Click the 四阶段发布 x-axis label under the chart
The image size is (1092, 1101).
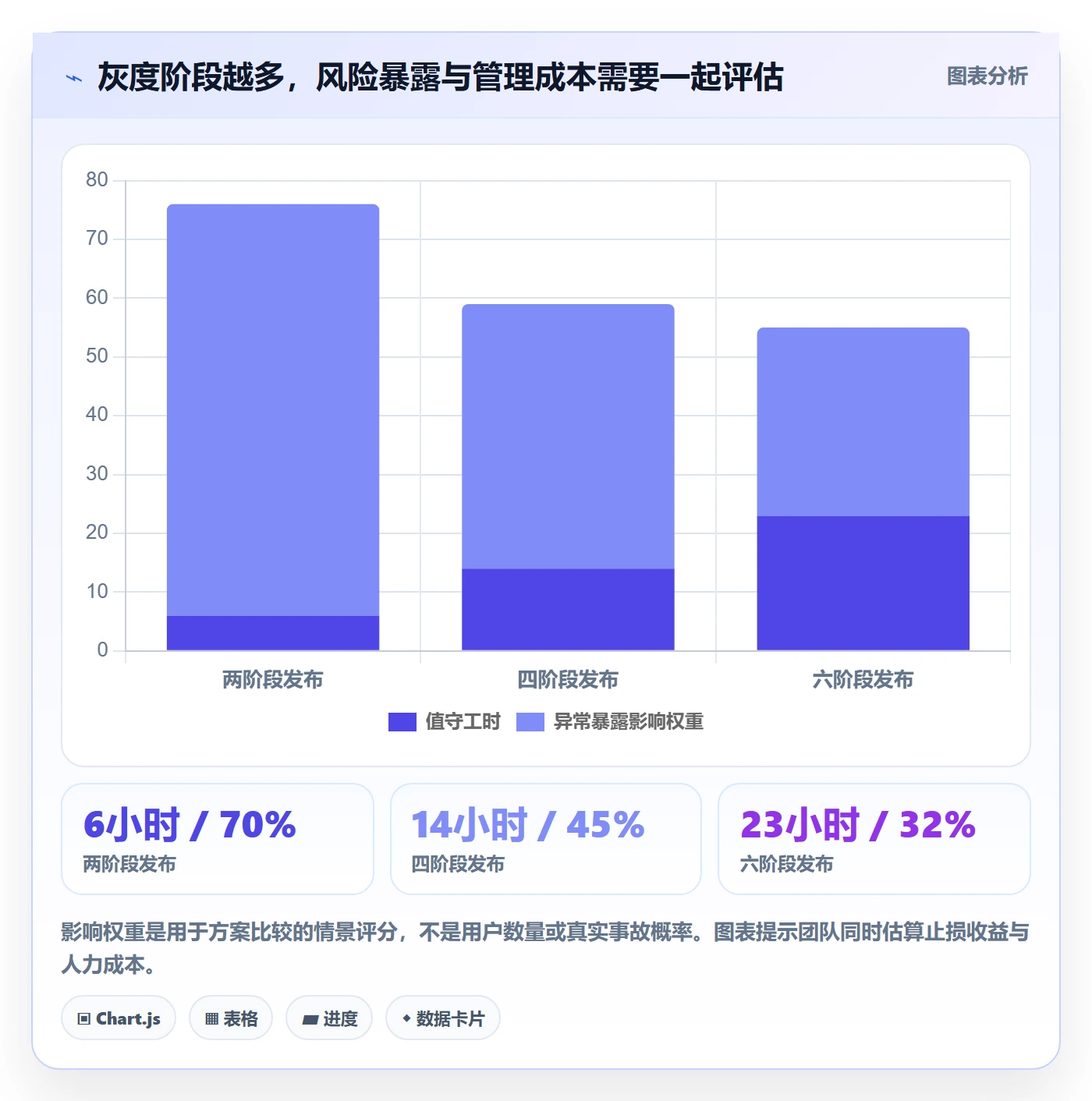pos(568,680)
